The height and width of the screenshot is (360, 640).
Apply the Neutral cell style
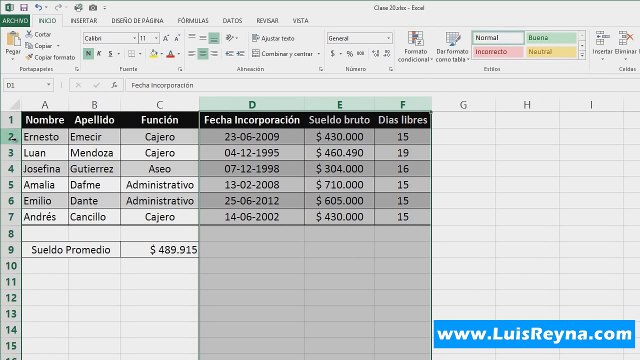[x=551, y=52]
